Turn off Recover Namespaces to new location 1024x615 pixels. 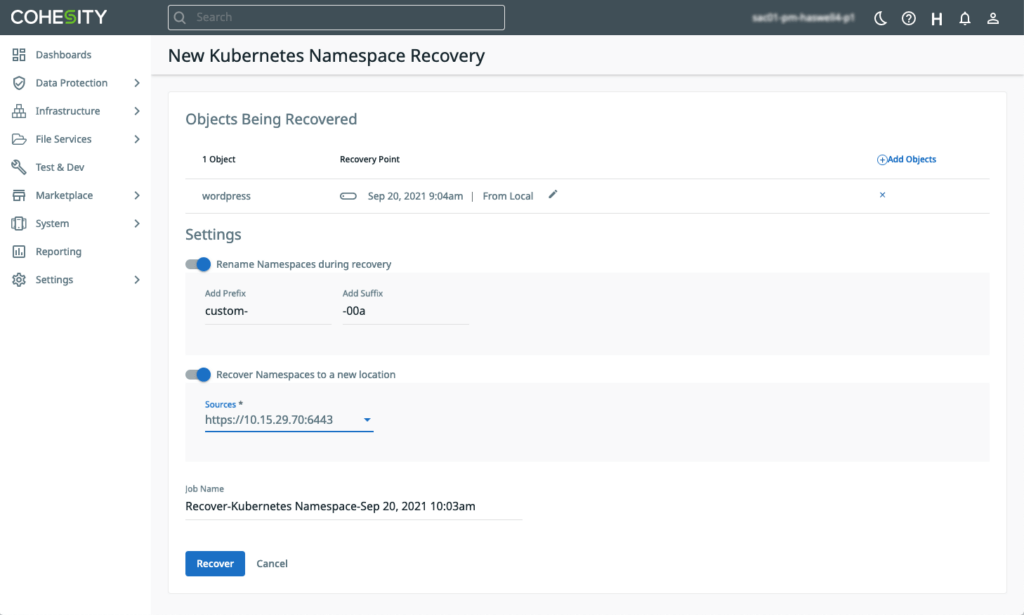click(198, 375)
